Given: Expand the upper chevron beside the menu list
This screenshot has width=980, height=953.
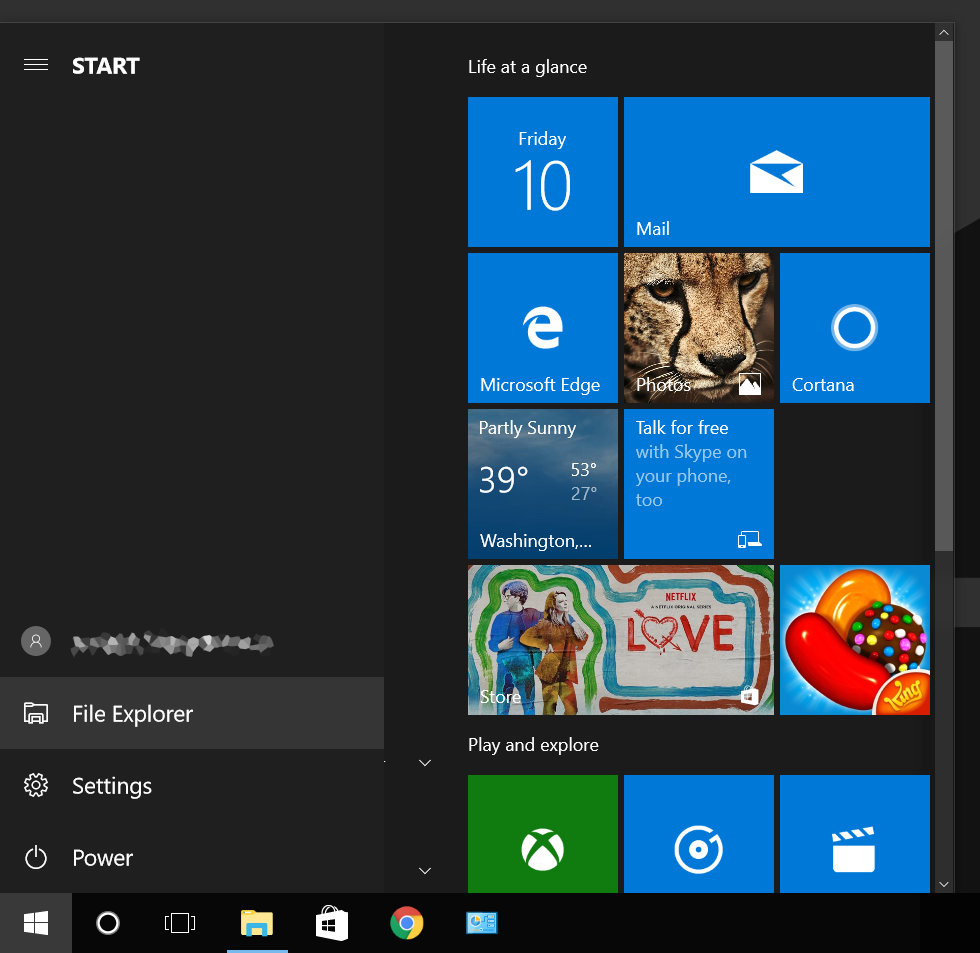Looking at the screenshot, I should click(x=425, y=762).
